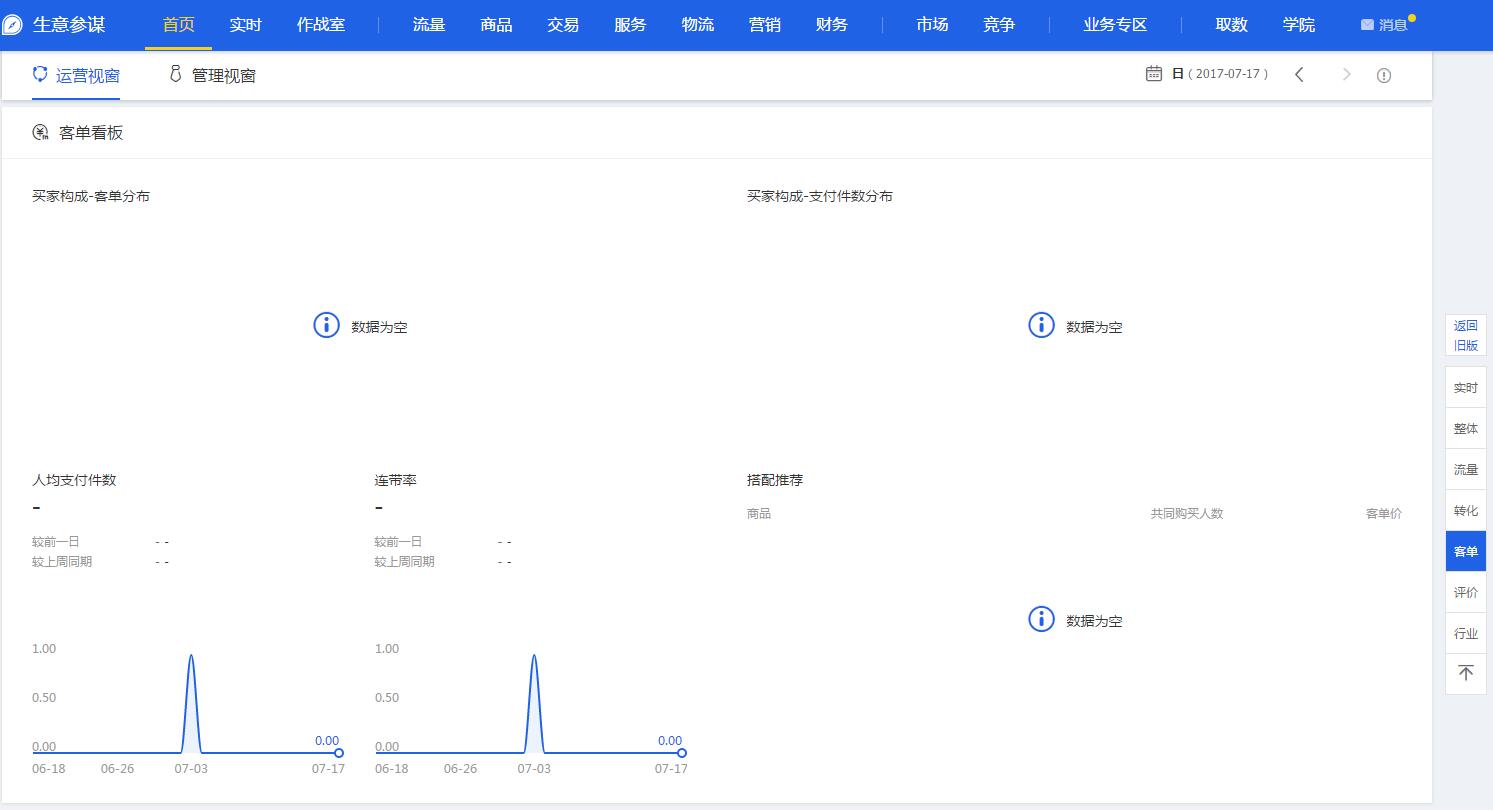Select 整体 in the right sidebar

(1465, 428)
